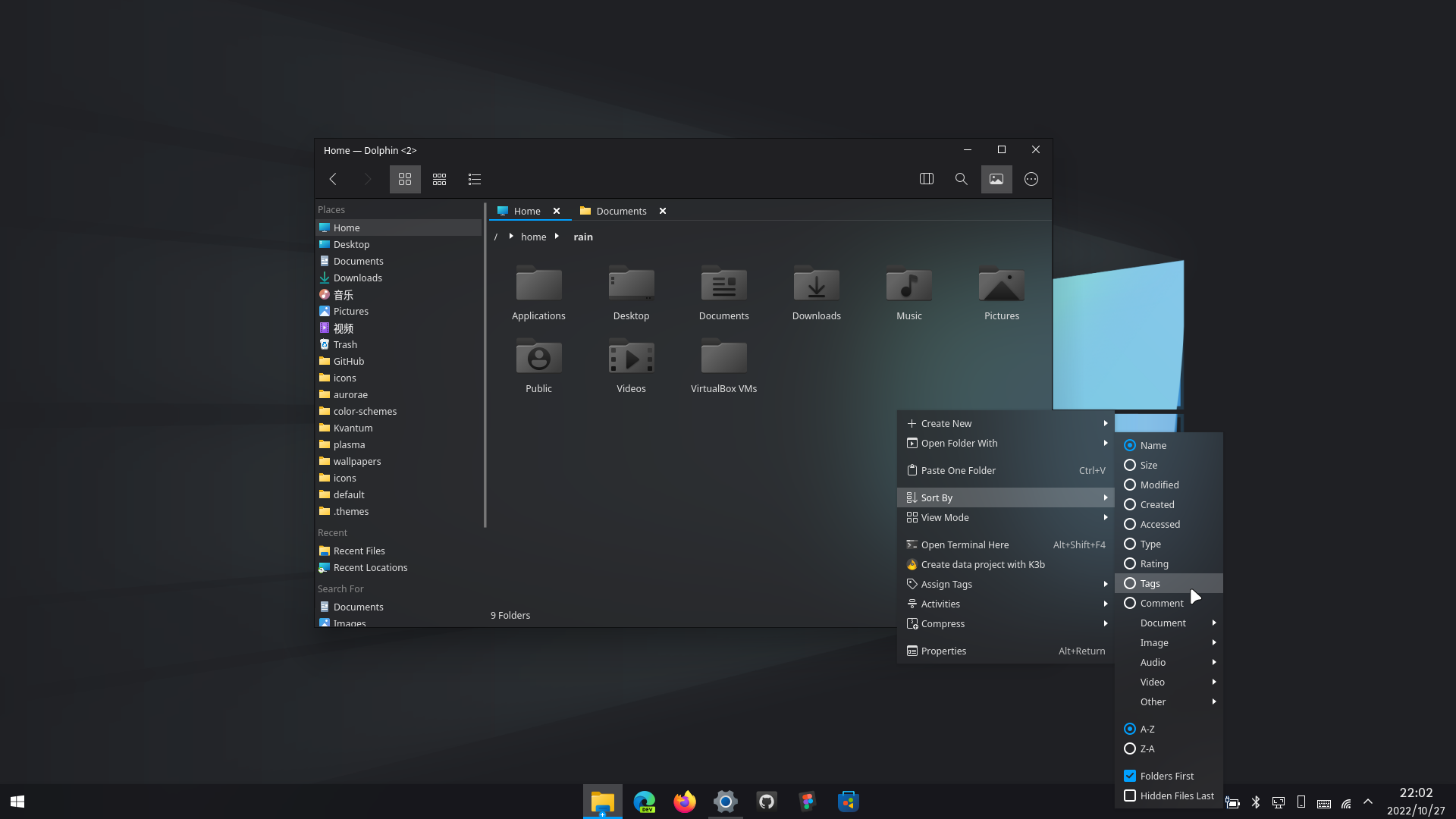The height and width of the screenshot is (819, 1456).
Task: Select Recent Files in sidebar
Action: click(x=398, y=551)
